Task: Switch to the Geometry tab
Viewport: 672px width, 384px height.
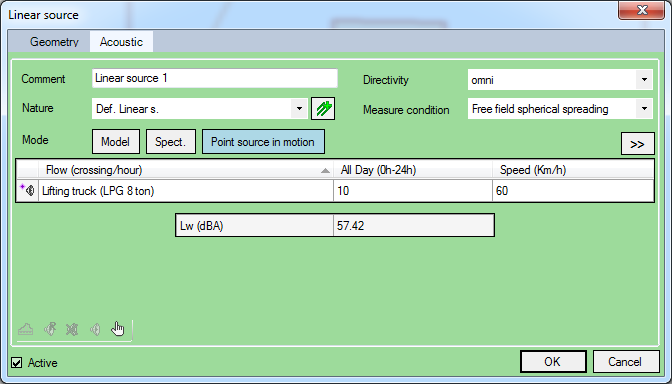Action: point(54,42)
